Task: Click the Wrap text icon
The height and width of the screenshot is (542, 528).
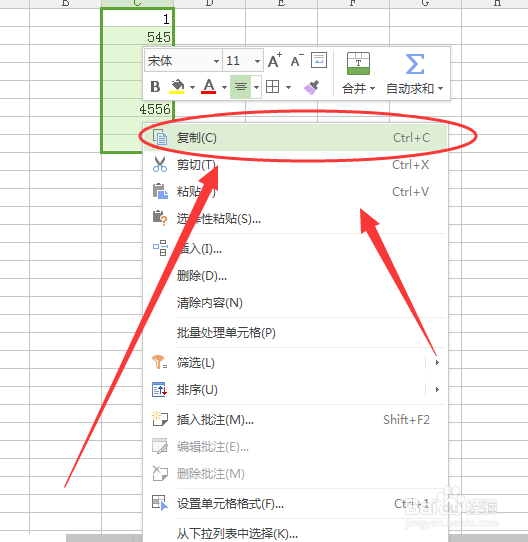Action: point(319,60)
